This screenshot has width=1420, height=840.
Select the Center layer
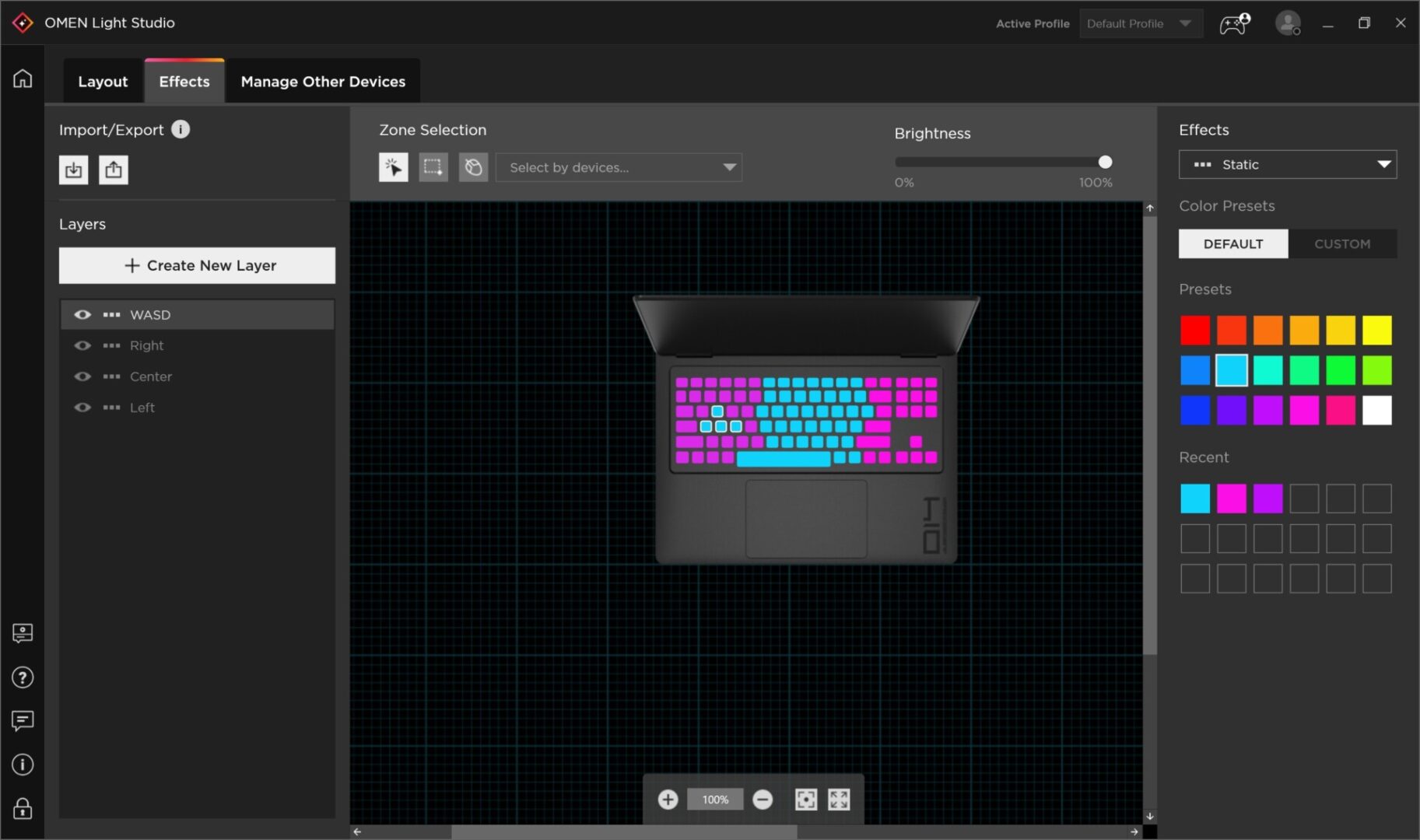pos(197,376)
